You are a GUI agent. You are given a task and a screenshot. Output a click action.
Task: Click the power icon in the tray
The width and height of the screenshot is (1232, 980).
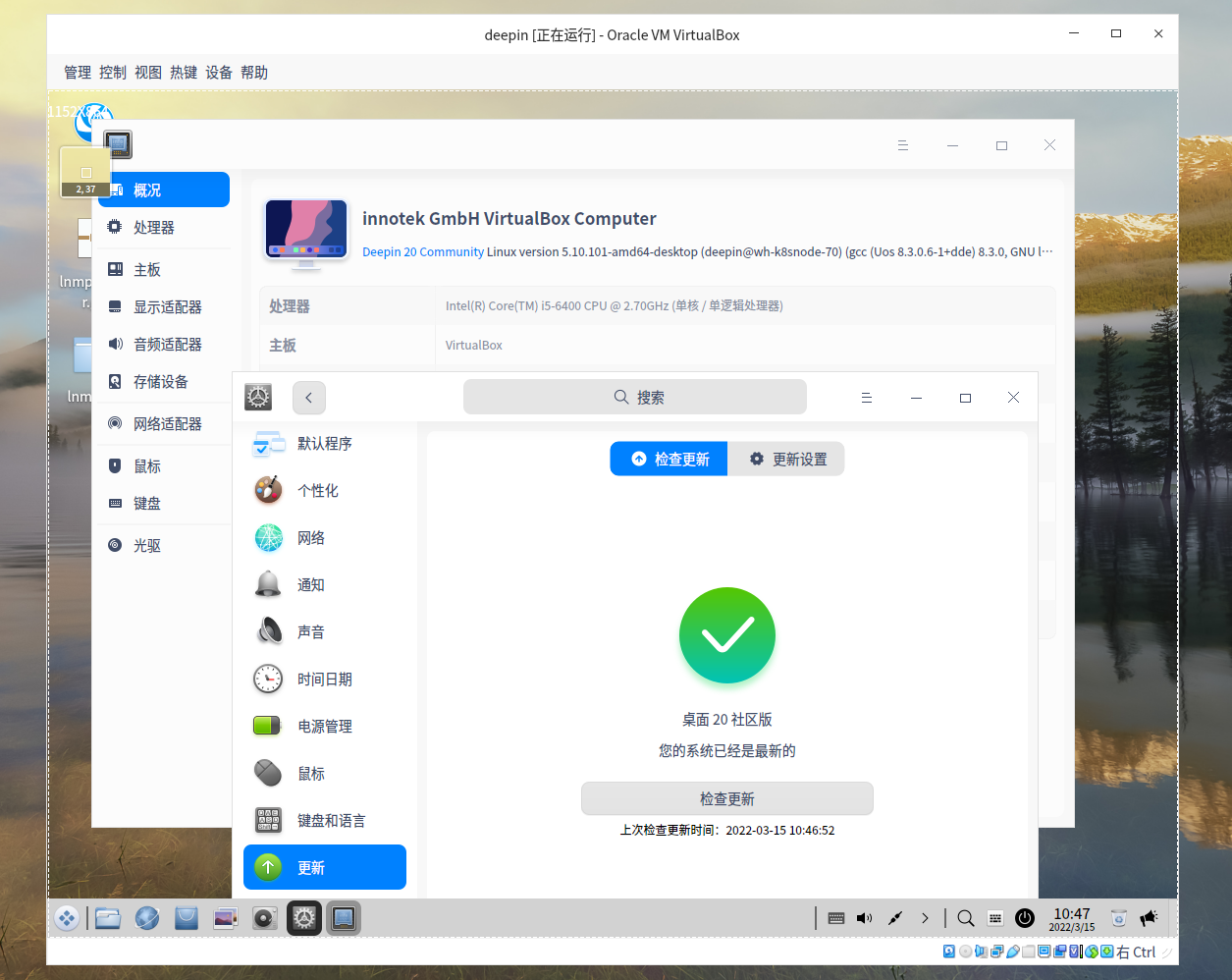1025,918
